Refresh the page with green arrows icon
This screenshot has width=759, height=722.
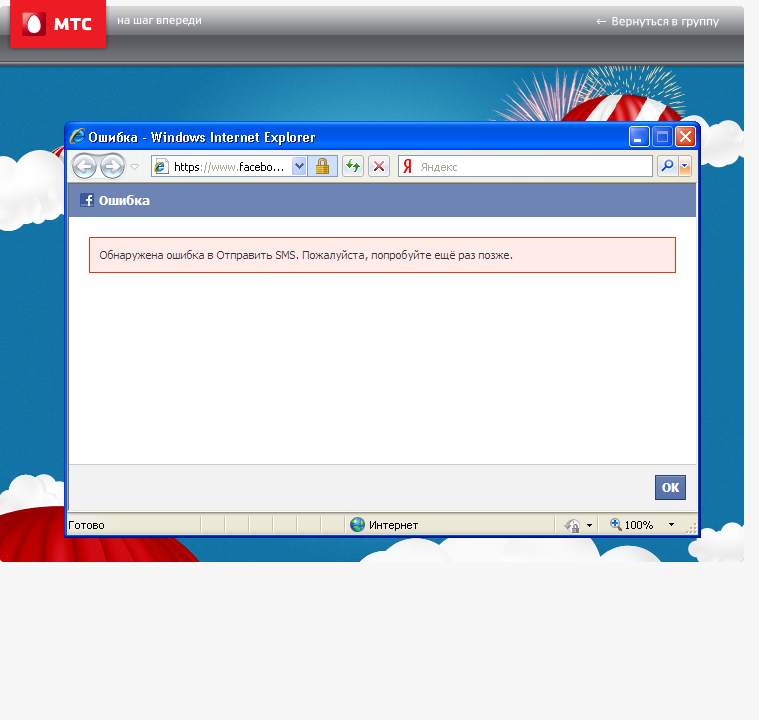pyautogui.click(x=353, y=167)
